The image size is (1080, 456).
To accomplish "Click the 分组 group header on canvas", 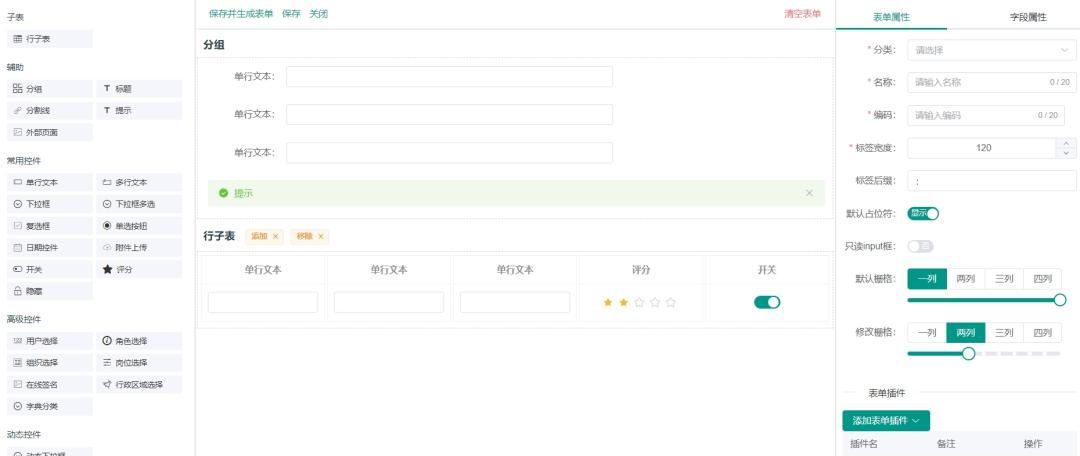I will tap(214, 45).
